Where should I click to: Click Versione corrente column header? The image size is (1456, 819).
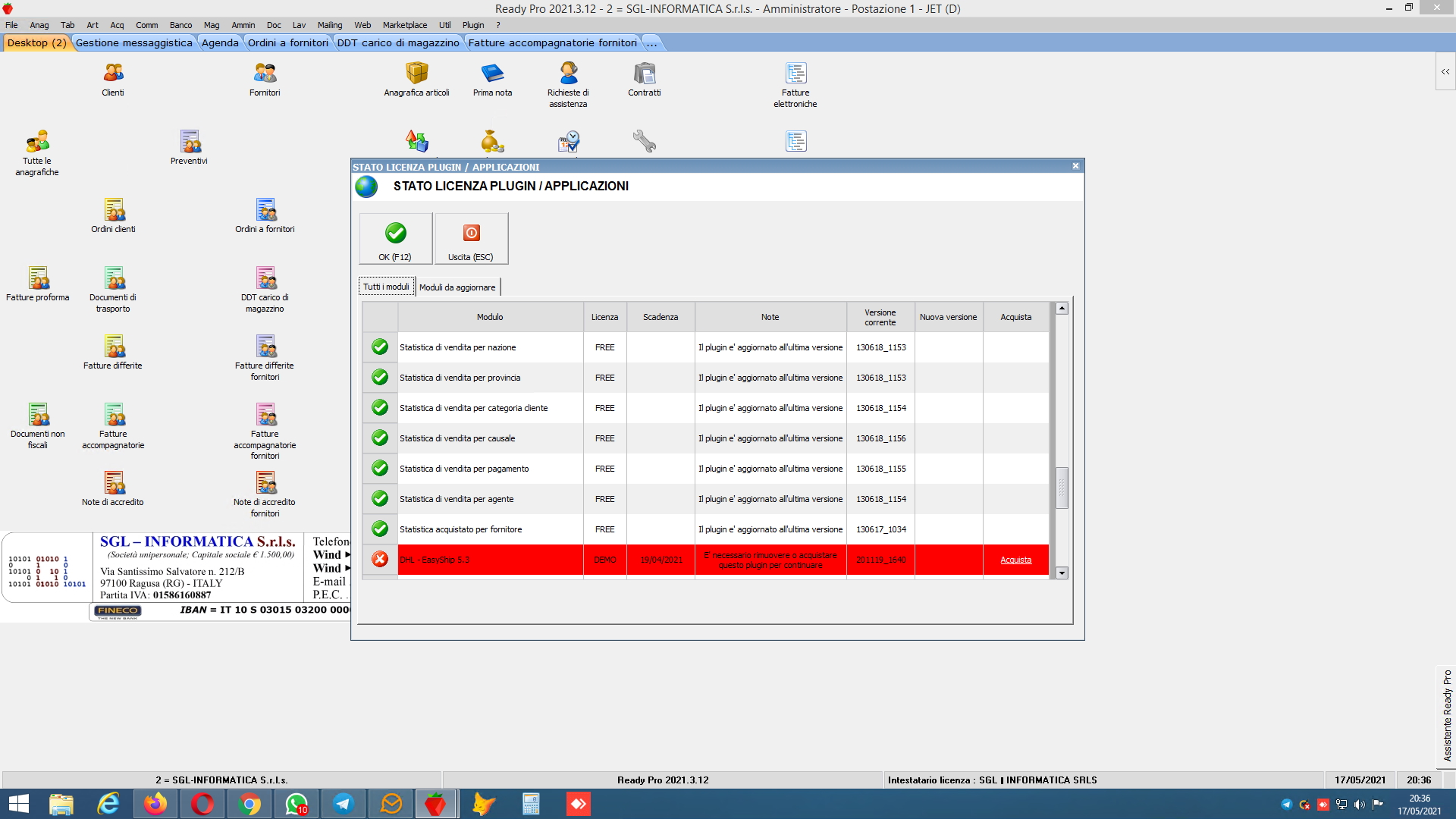click(x=880, y=317)
